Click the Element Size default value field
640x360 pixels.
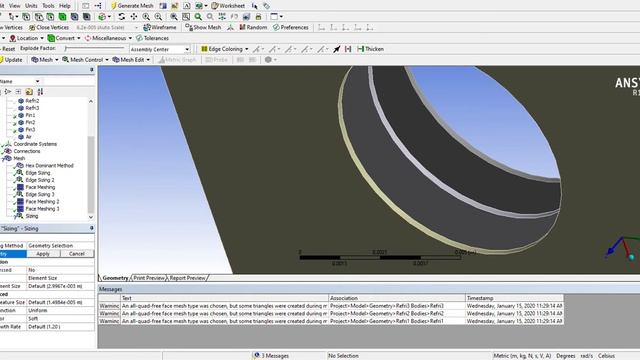(60, 286)
